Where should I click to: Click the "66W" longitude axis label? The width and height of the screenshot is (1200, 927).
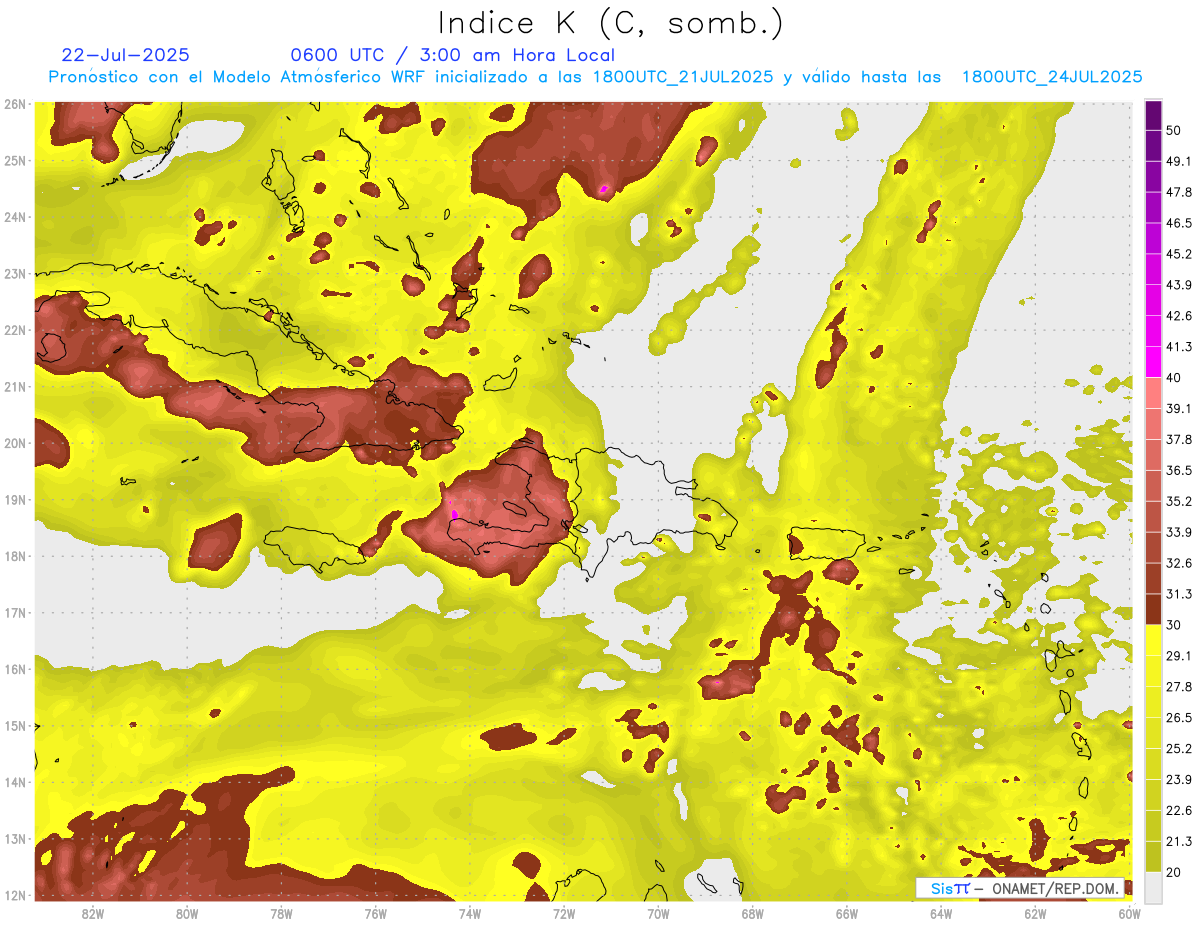(x=847, y=913)
